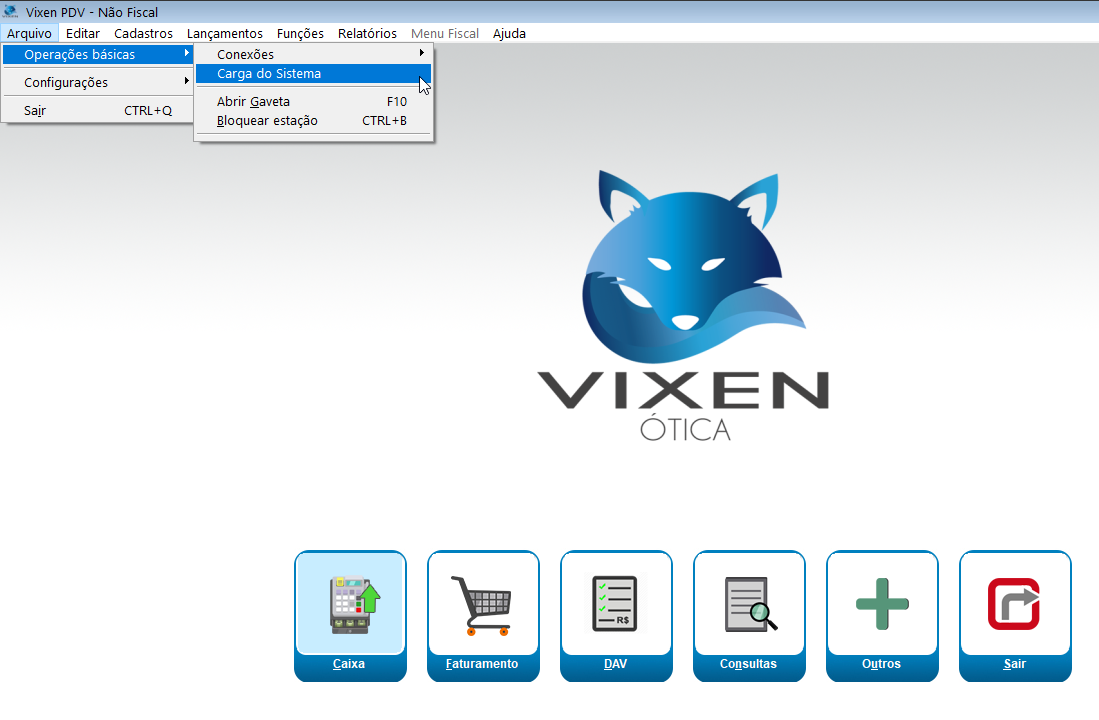
Task: Open the Relatórios menu
Action: point(367,33)
